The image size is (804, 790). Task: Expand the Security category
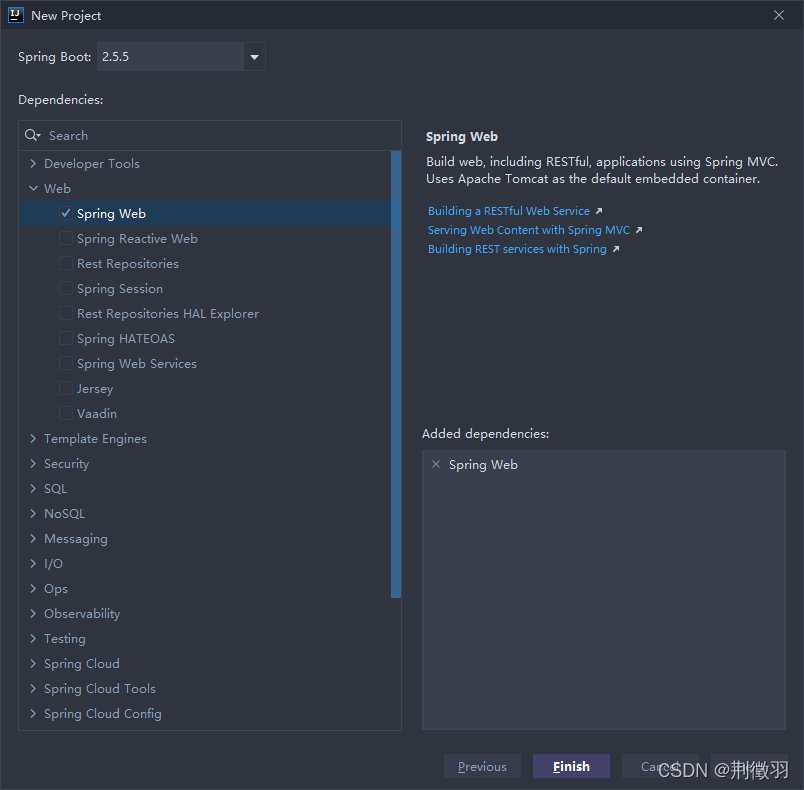coord(33,463)
